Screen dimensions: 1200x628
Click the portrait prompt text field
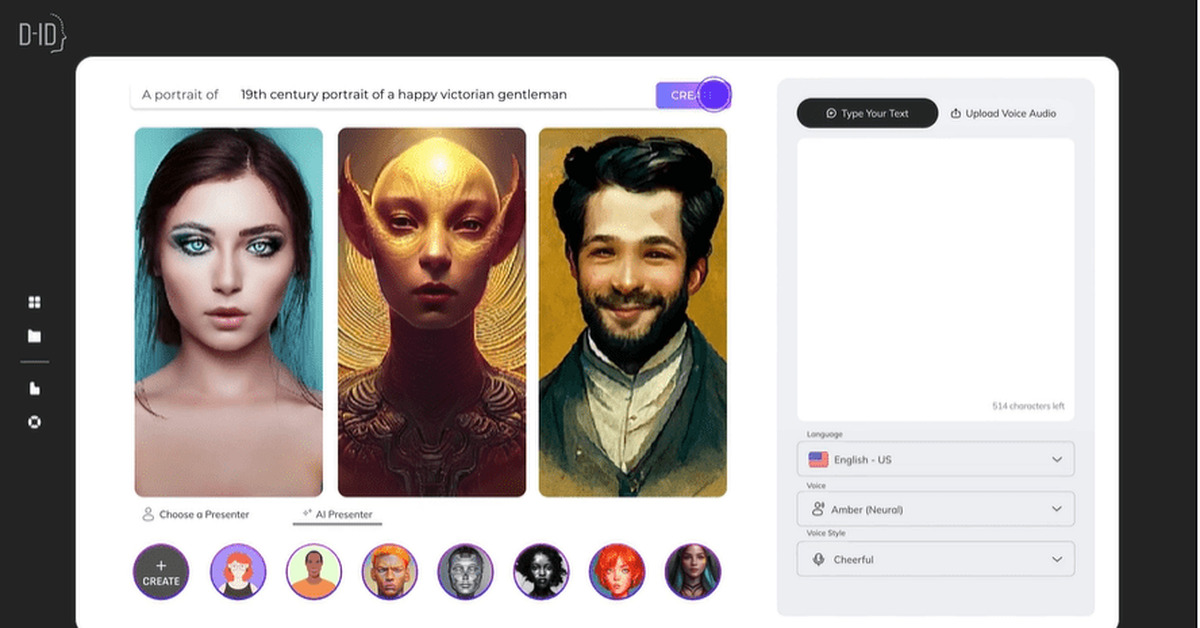[x=440, y=95]
